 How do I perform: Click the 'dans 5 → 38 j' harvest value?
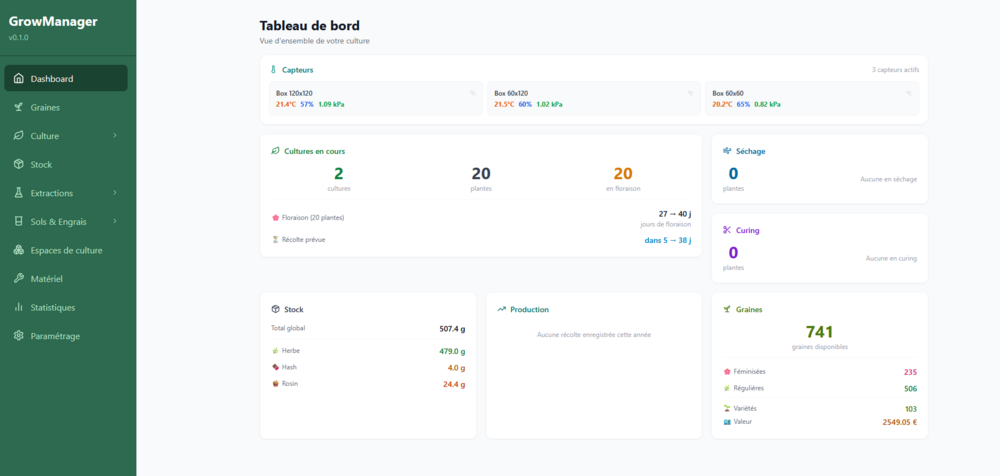click(668, 241)
